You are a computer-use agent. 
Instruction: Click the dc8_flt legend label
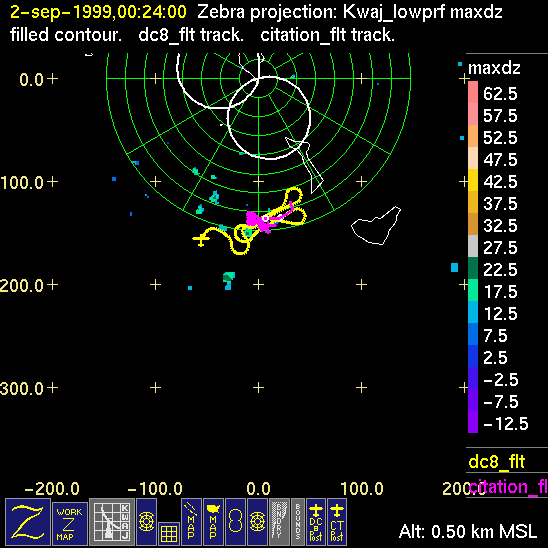click(x=497, y=462)
